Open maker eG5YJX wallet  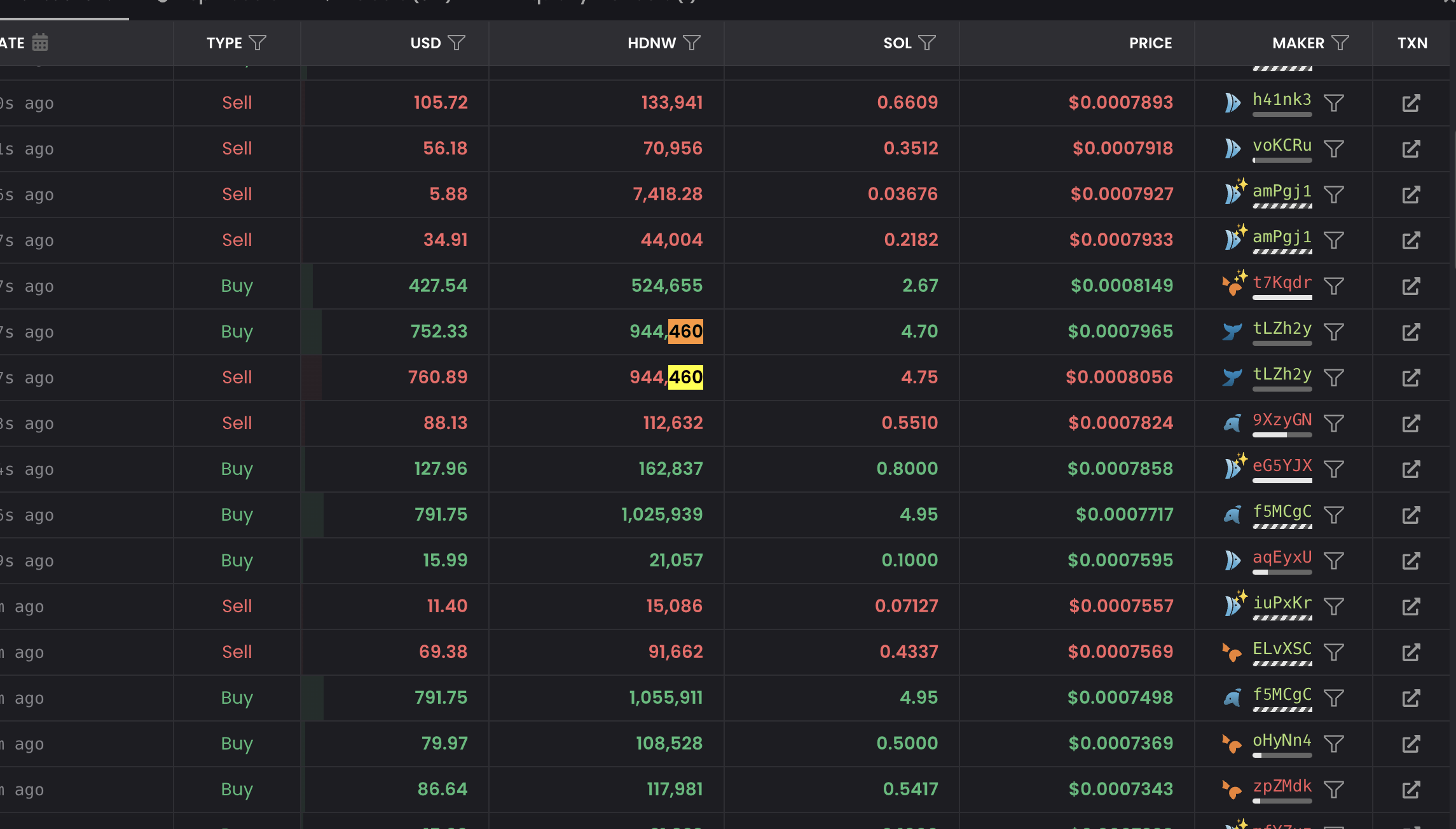(x=1282, y=466)
